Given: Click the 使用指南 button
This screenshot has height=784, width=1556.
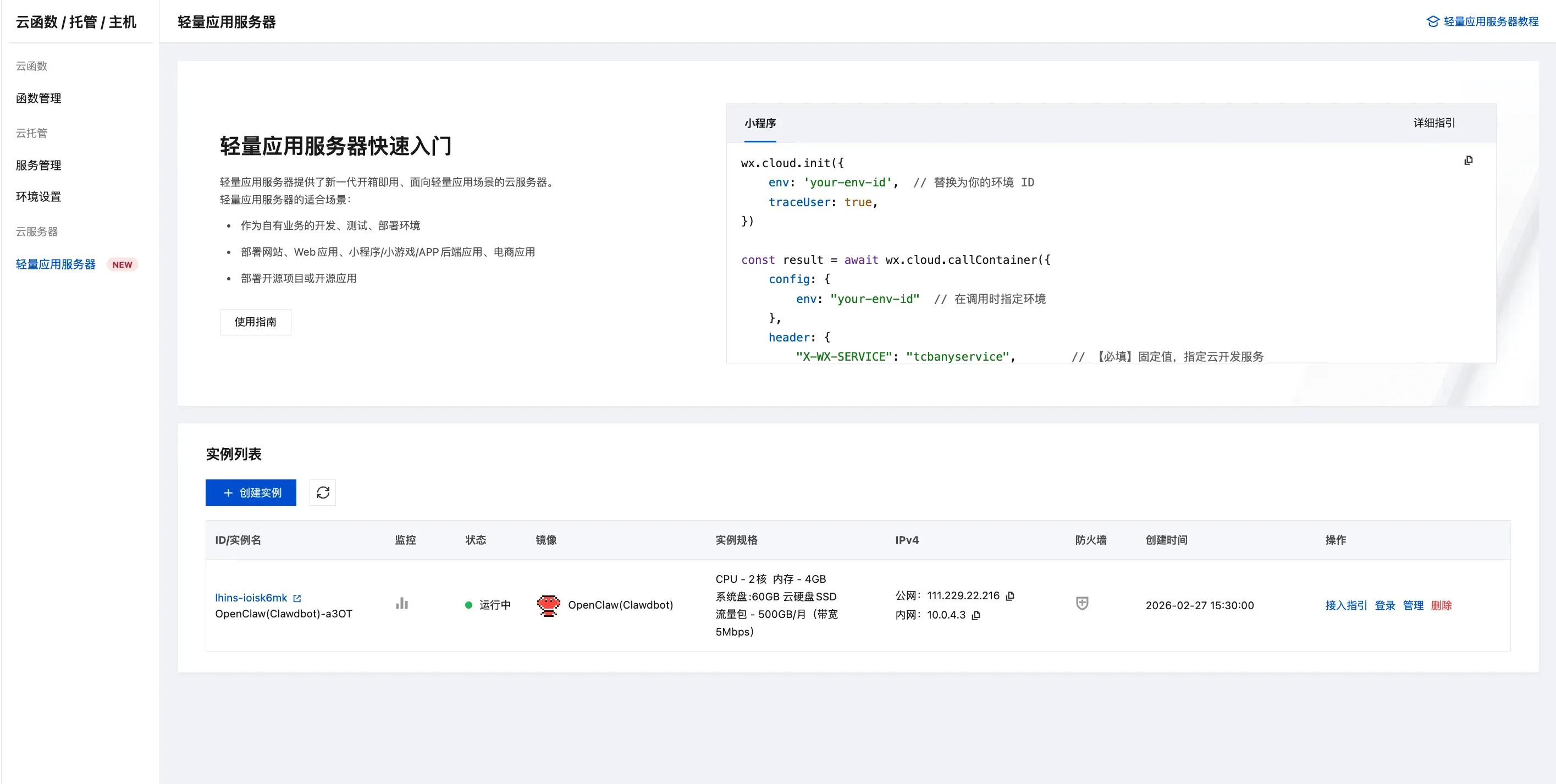Looking at the screenshot, I should [255, 322].
